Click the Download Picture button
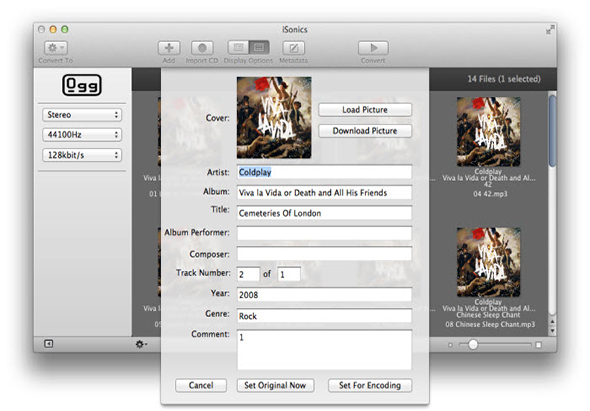 365,131
